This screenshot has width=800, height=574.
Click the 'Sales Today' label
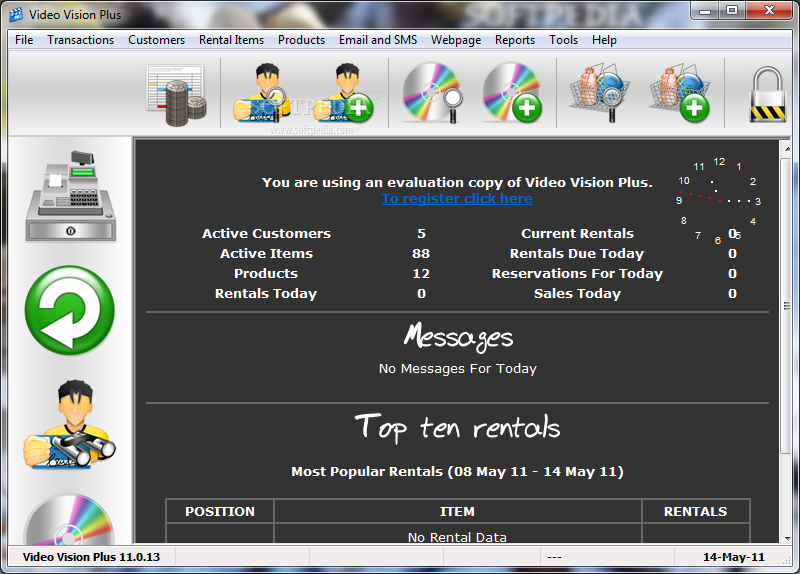pos(578,293)
